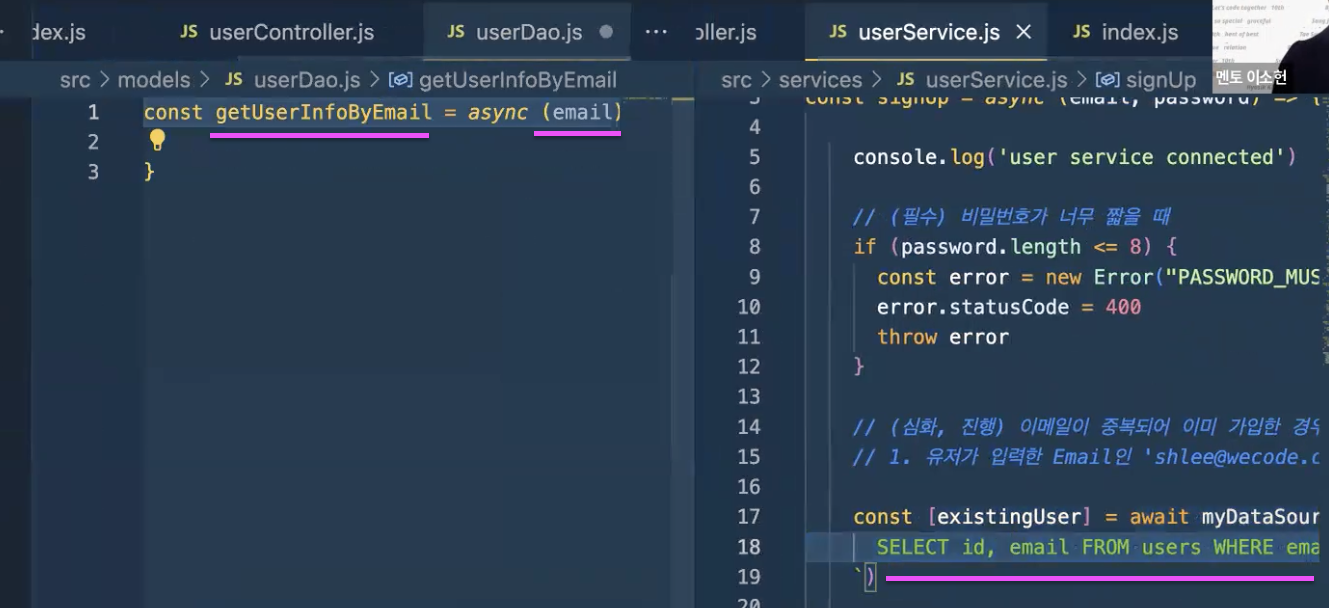Click line number 3 in left editor
This screenshot has width=1329, height=608.
(x=93, y=172)
